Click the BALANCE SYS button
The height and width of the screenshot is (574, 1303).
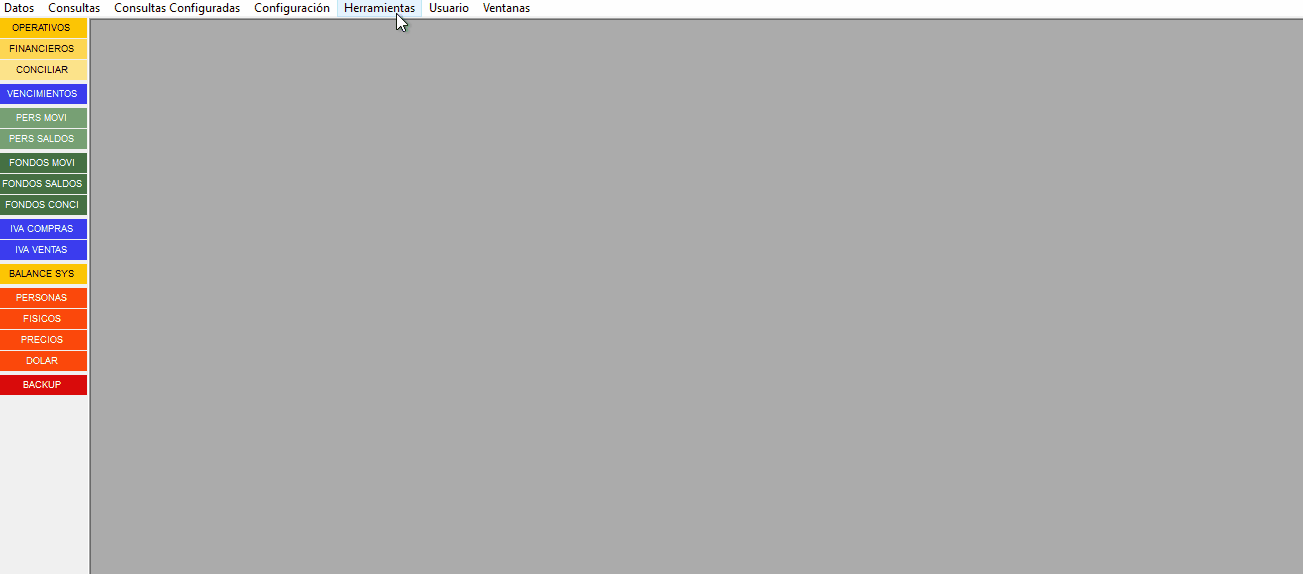tap(43, 274)
